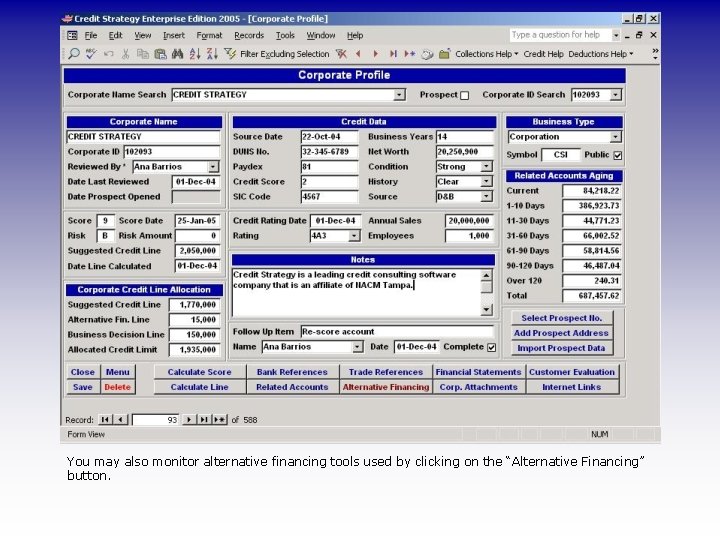This screenshot has height=540, width=720.
Task: Click the Sort Ascending A-Z icon
Action: click(195, 54)
